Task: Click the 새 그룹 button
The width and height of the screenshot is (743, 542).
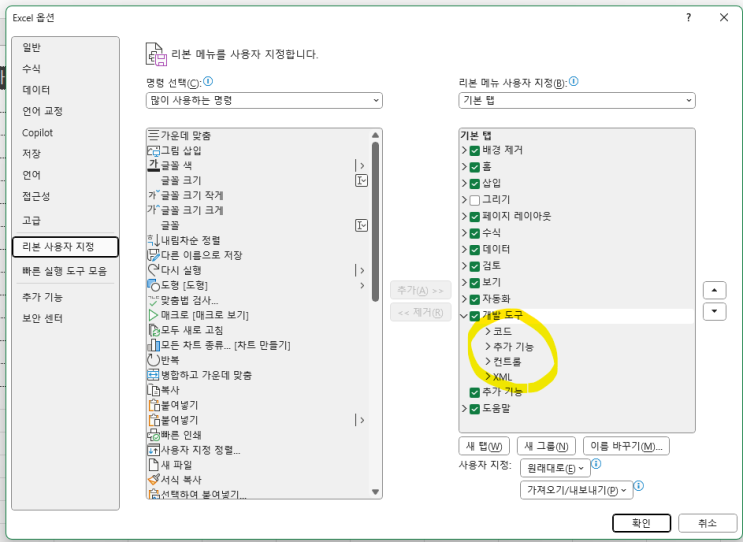Action: tap(546, 446)
